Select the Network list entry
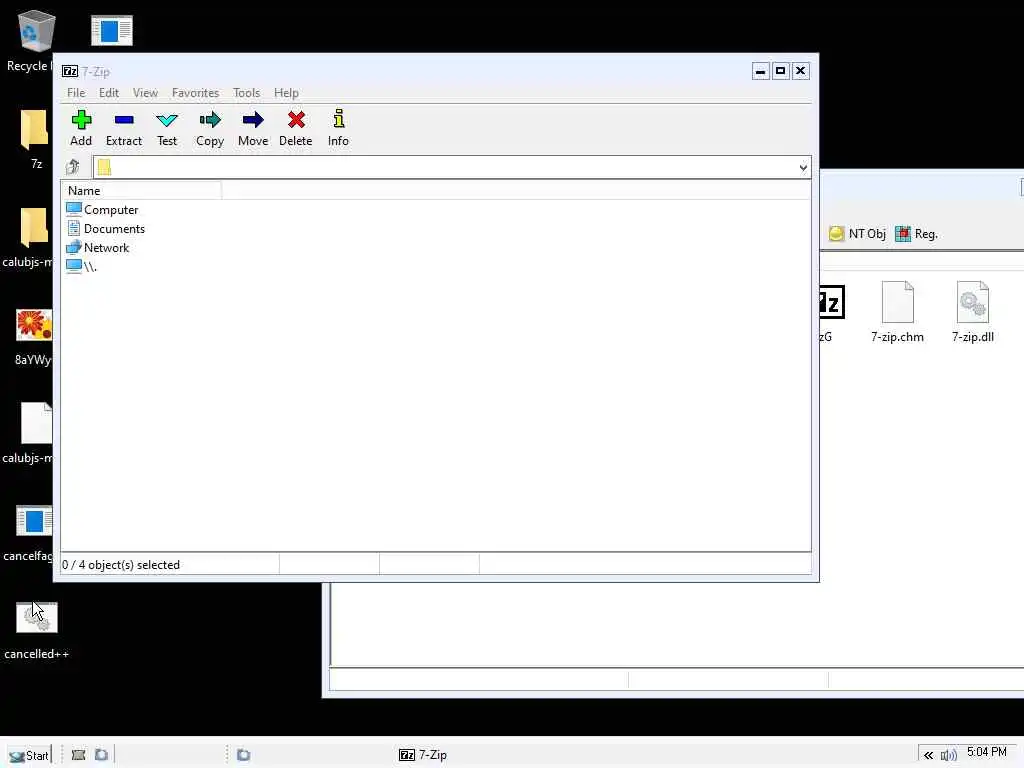Viewport: 1024px width, 768px height. (98, 248)
